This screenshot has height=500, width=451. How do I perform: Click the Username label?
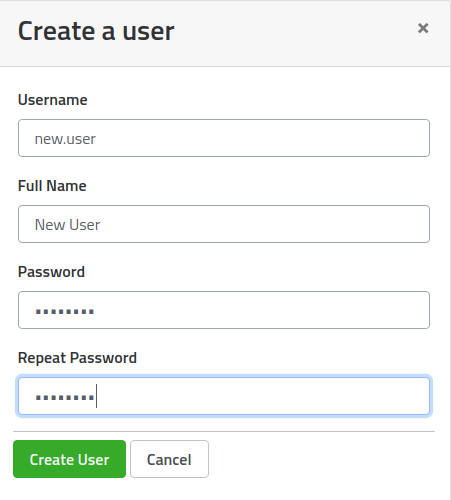pos(53,100)
